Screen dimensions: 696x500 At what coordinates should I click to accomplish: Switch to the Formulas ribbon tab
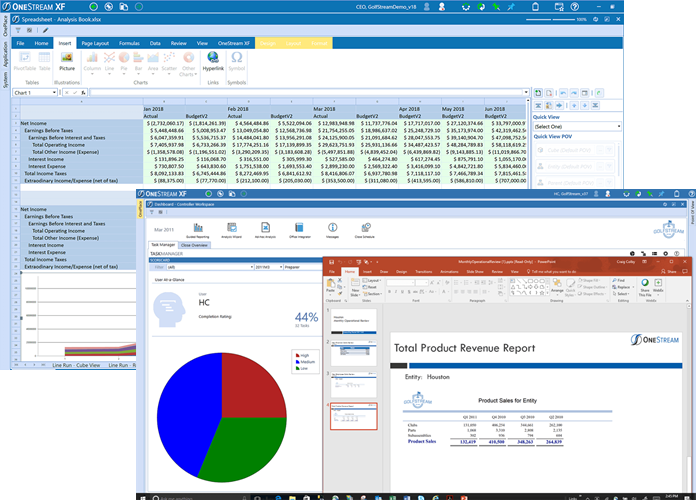coord(129,43)
